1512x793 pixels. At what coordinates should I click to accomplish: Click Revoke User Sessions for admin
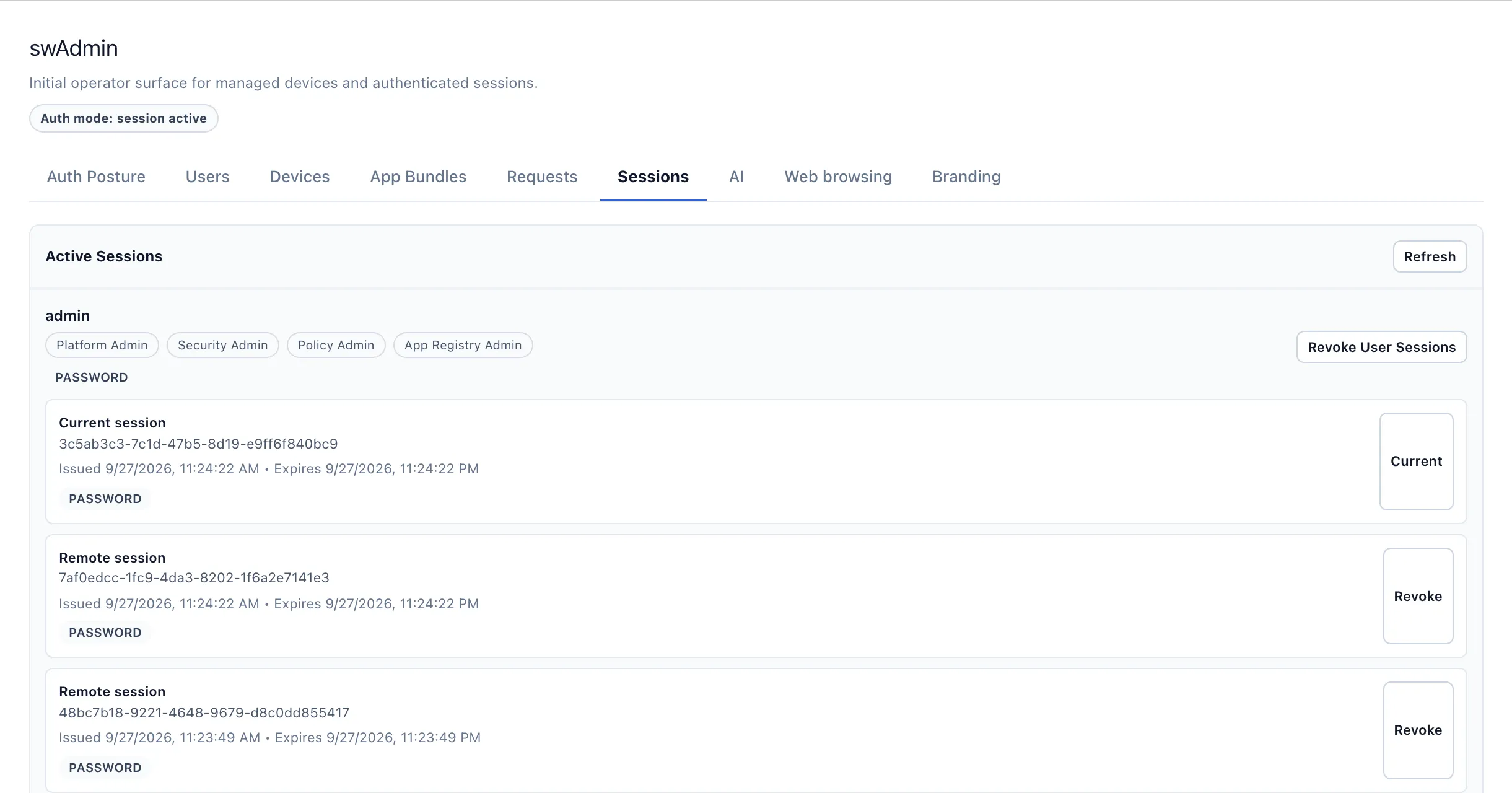click(1381, 347)
